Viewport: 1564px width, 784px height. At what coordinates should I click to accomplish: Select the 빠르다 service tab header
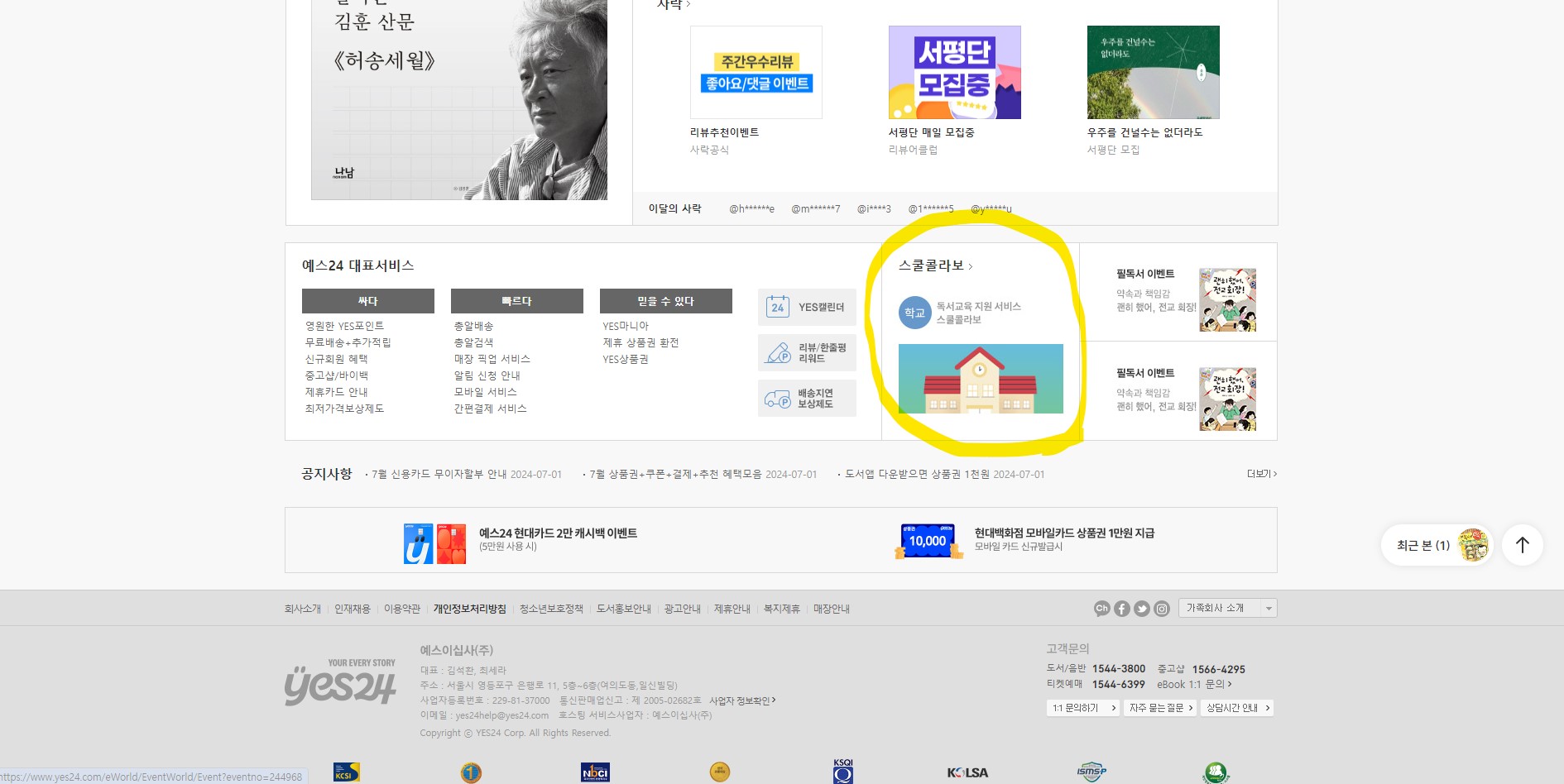(517, 301)
